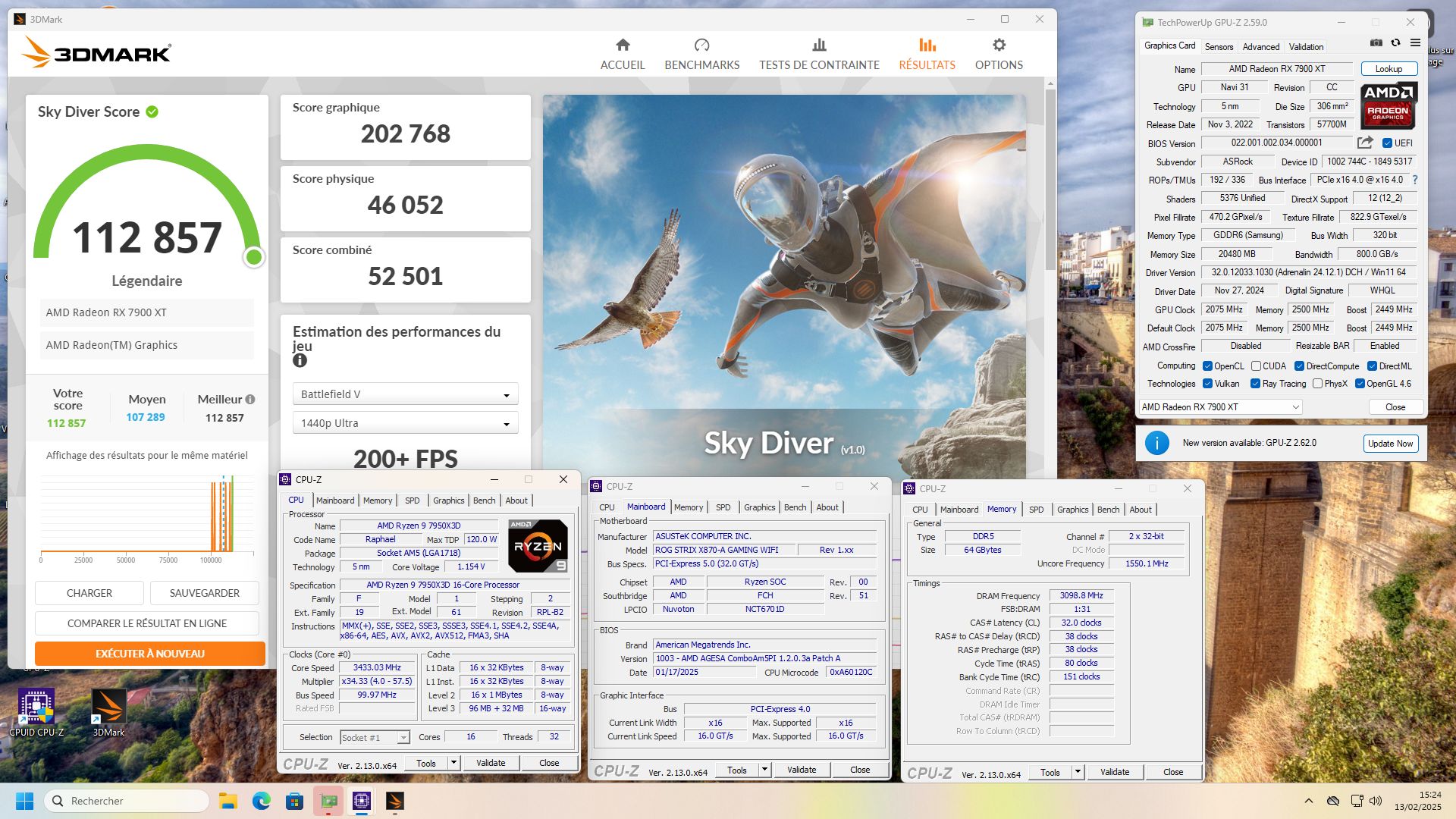Open SPD tab in CPU-Z Memory window
Viewport: 1456px width, 819px height.
click(1036, 510)
